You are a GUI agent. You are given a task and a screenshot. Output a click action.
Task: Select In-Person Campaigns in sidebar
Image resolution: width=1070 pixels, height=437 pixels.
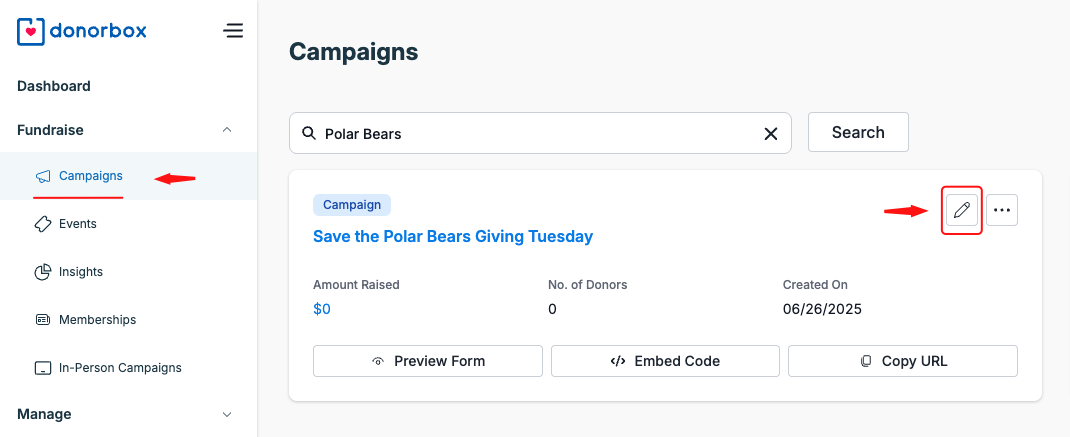(120, 368)
